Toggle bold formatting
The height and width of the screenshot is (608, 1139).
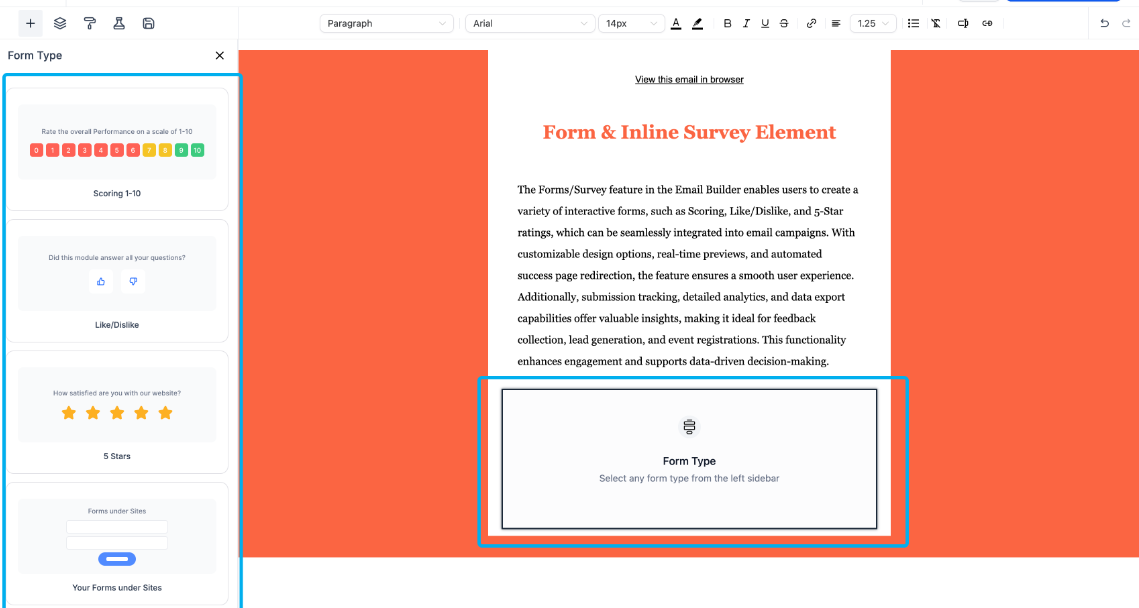[x=727, y=23]
